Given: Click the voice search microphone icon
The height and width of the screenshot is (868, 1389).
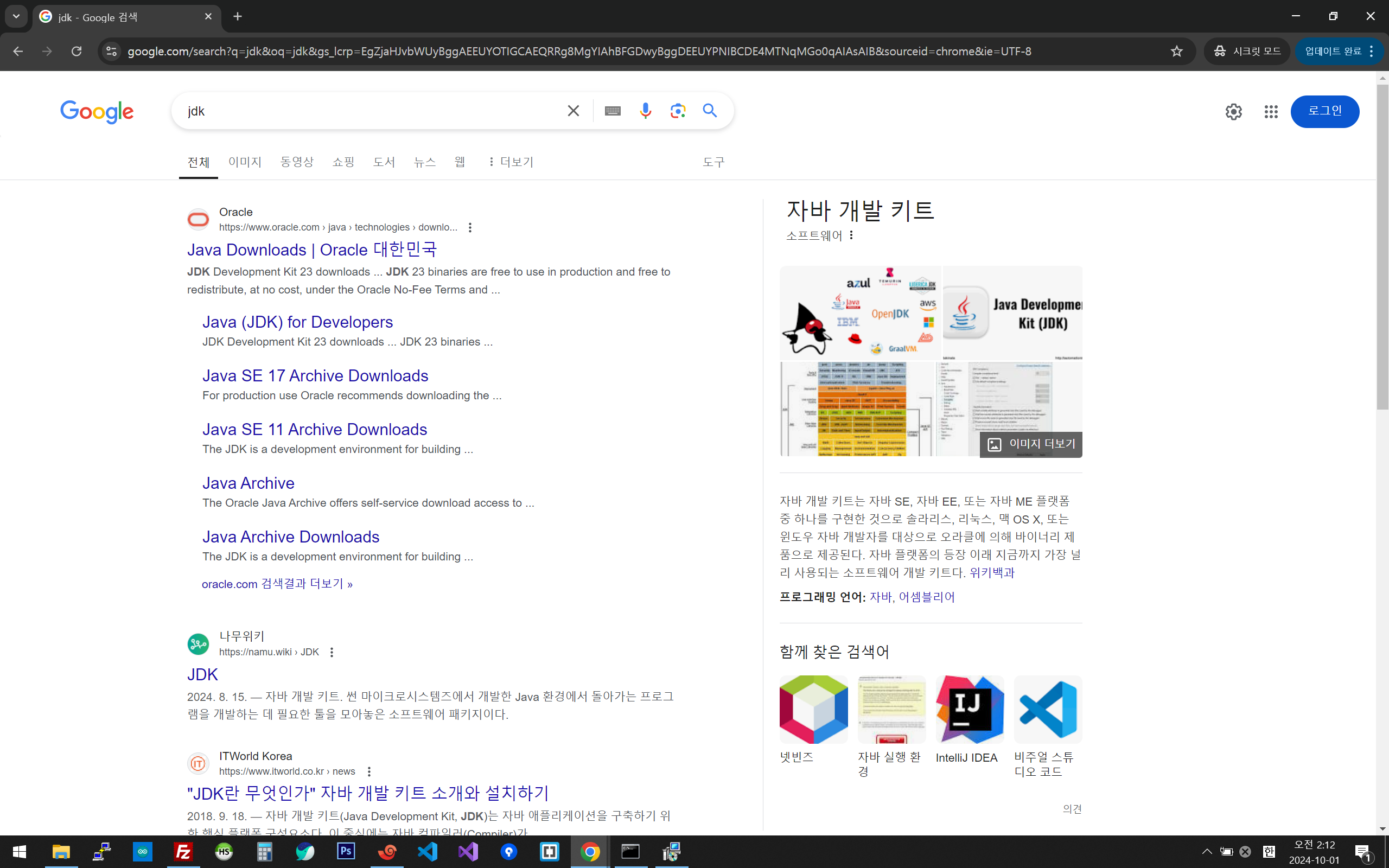Looking at the screenshot, I should coord(645,111).
